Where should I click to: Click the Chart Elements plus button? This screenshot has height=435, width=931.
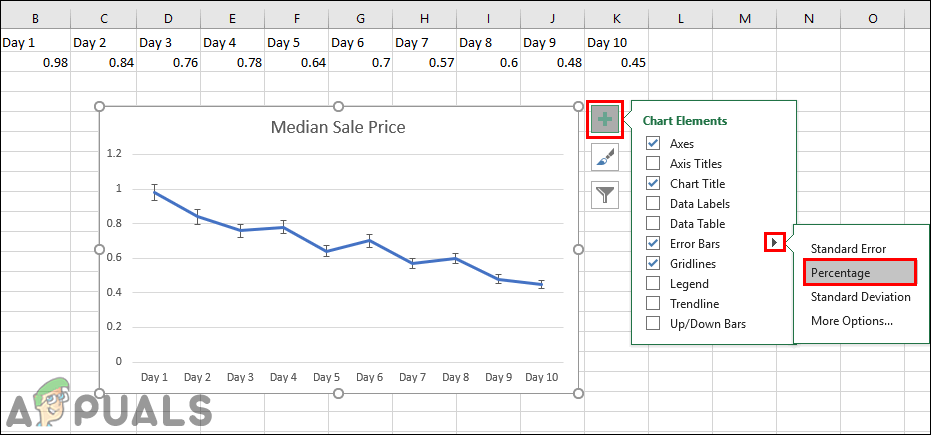(605, 119)
